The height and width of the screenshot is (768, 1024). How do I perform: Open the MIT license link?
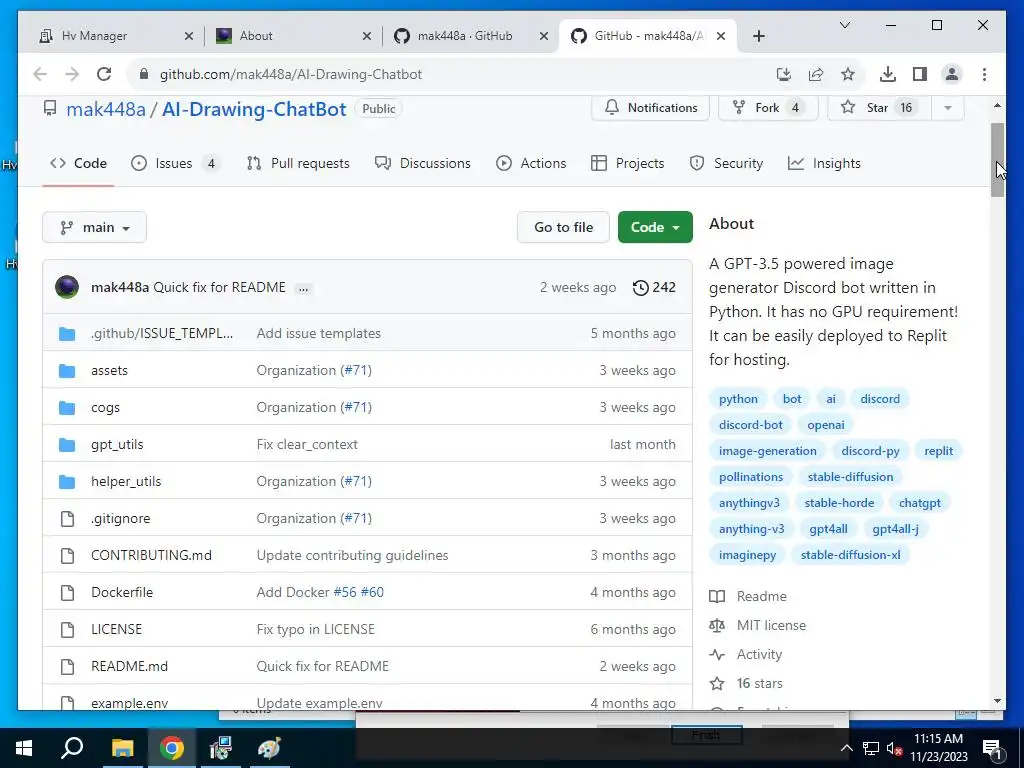pyautogui.click(x=771, y=626)
